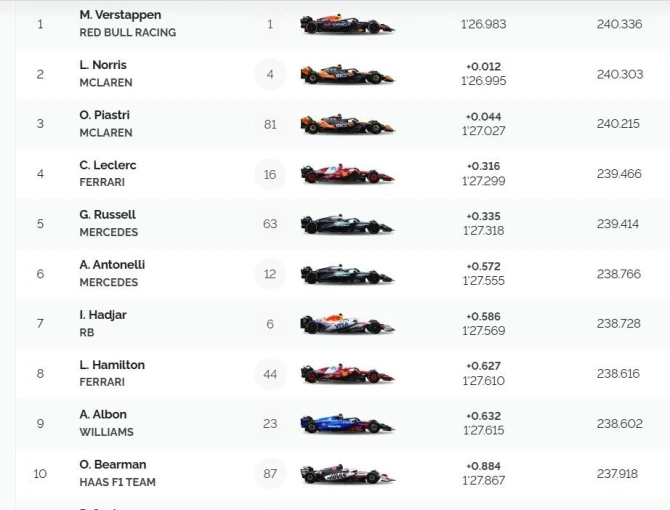670x510 pixels.
Task: Click Albon's Williams car image
Action: tap(347, 423)
